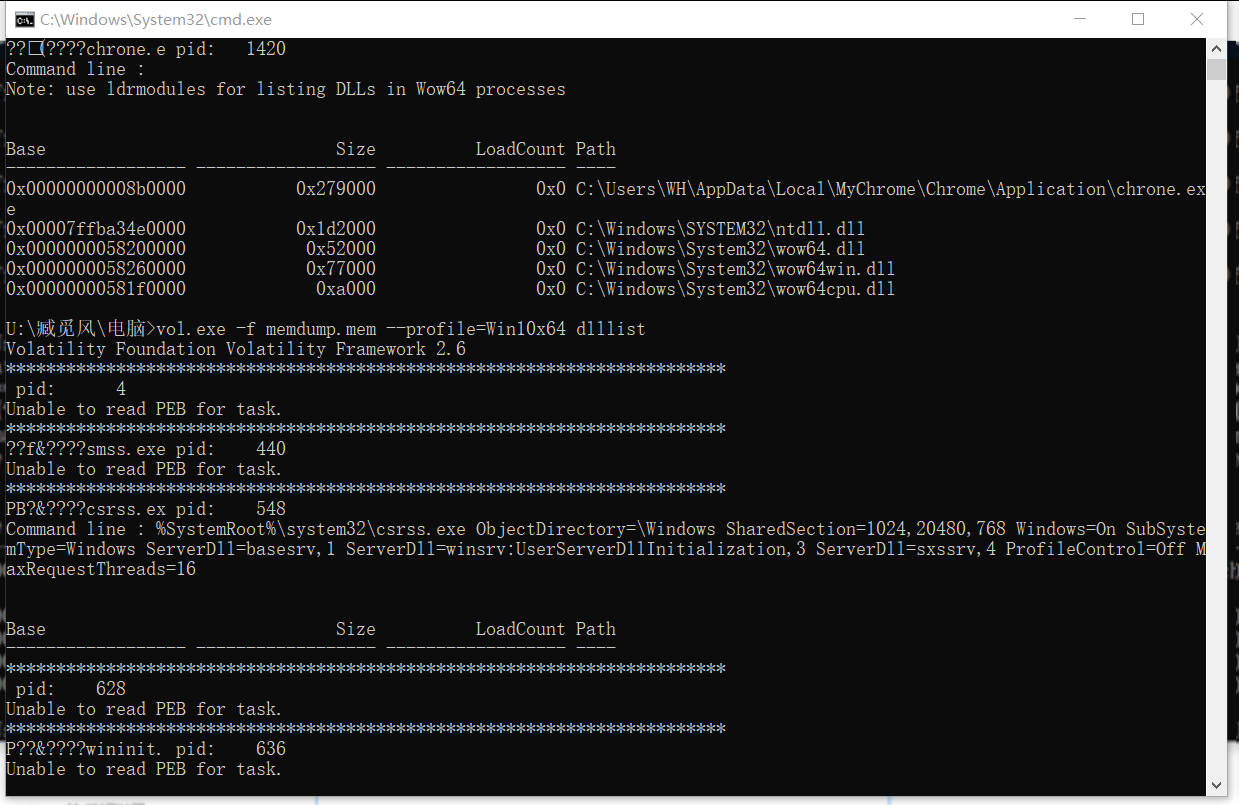The width and height of the screenshot is (1239, 805).
Task: Close the cmd.exe window
Action: 1197,19
